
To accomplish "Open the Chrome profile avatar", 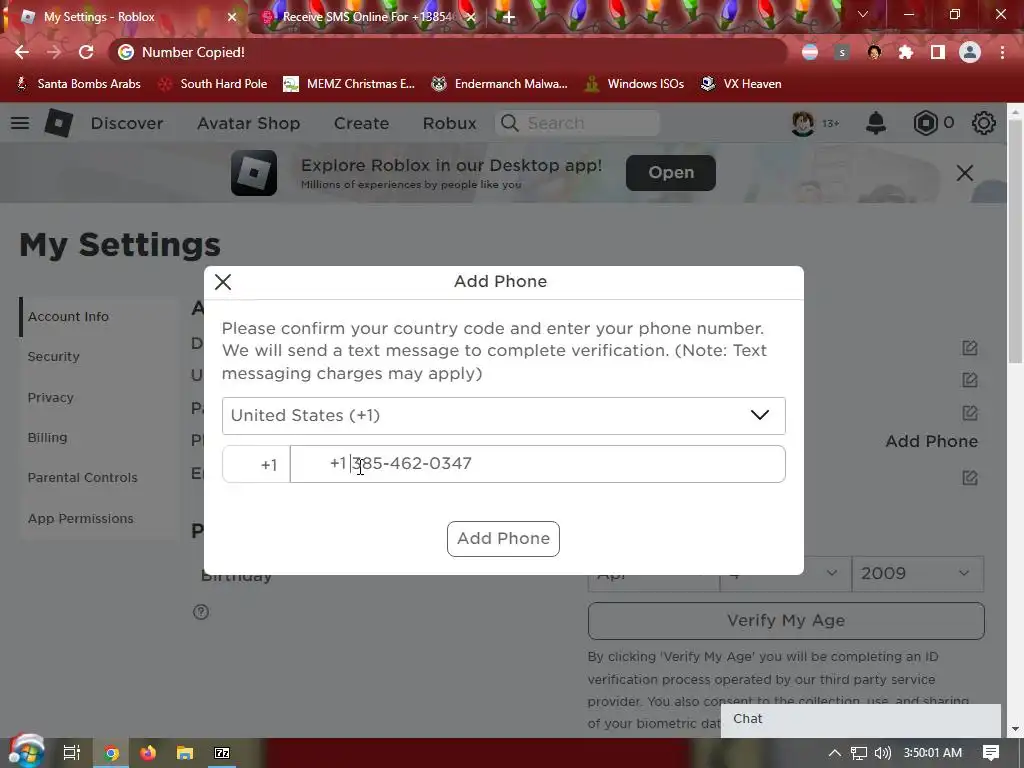I will tap(970, 52).
